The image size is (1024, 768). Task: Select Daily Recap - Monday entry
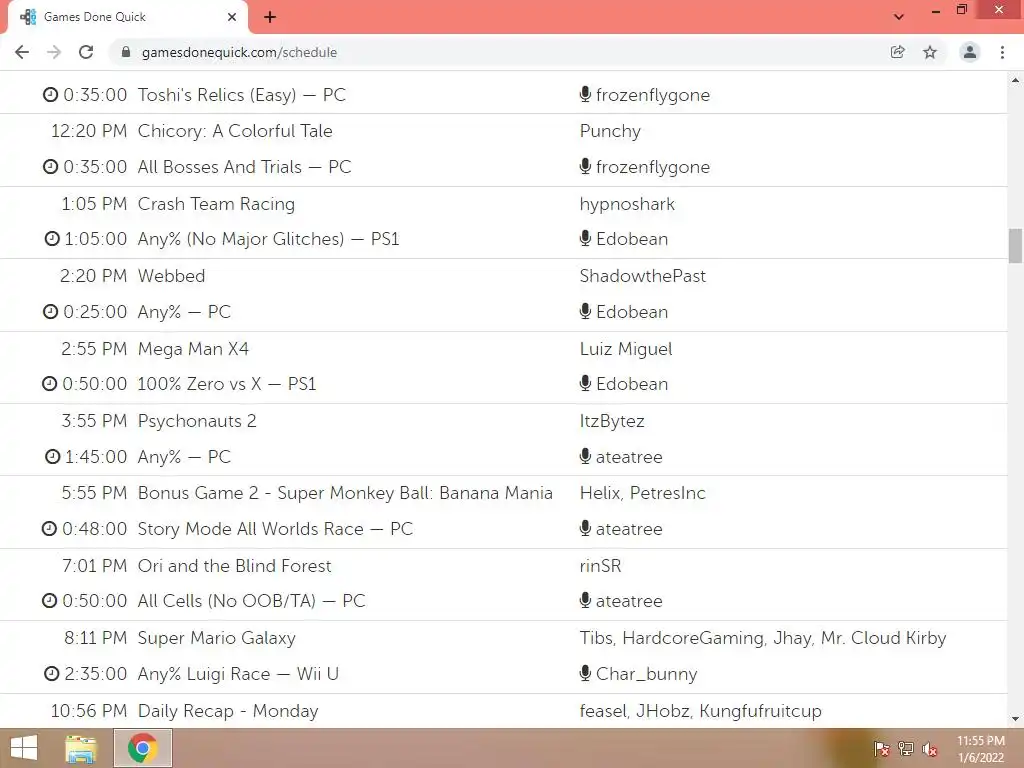(228, 711)
